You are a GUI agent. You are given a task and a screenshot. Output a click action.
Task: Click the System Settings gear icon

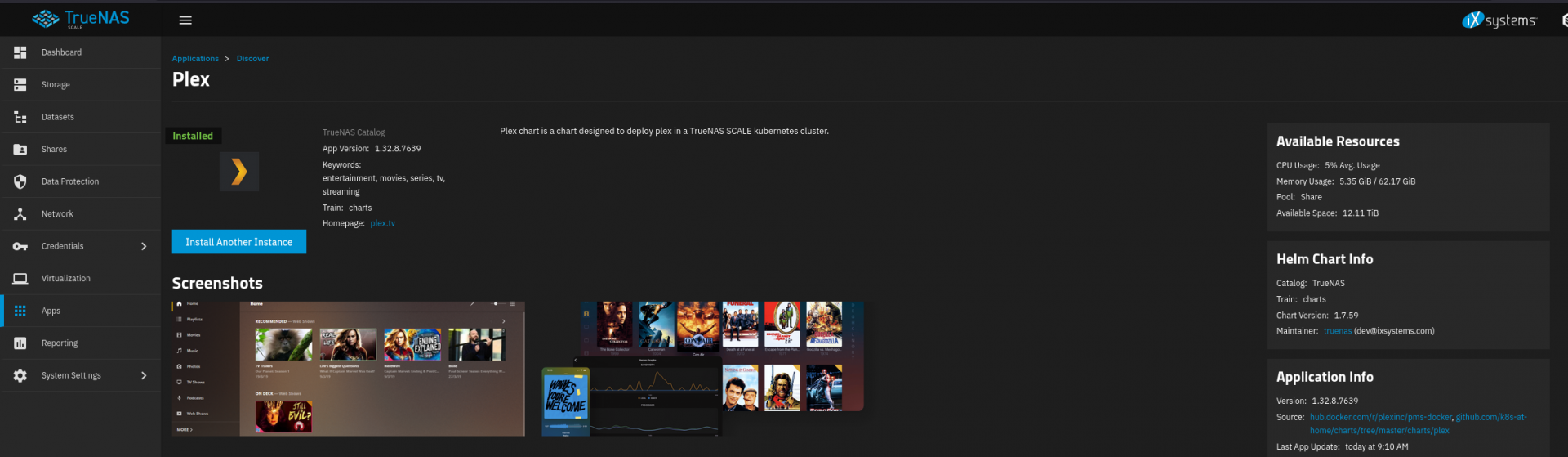click(20, 375)
